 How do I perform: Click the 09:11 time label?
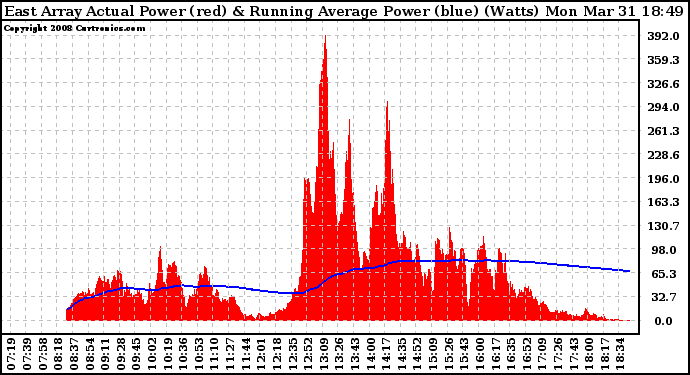(x=105, y=354)
